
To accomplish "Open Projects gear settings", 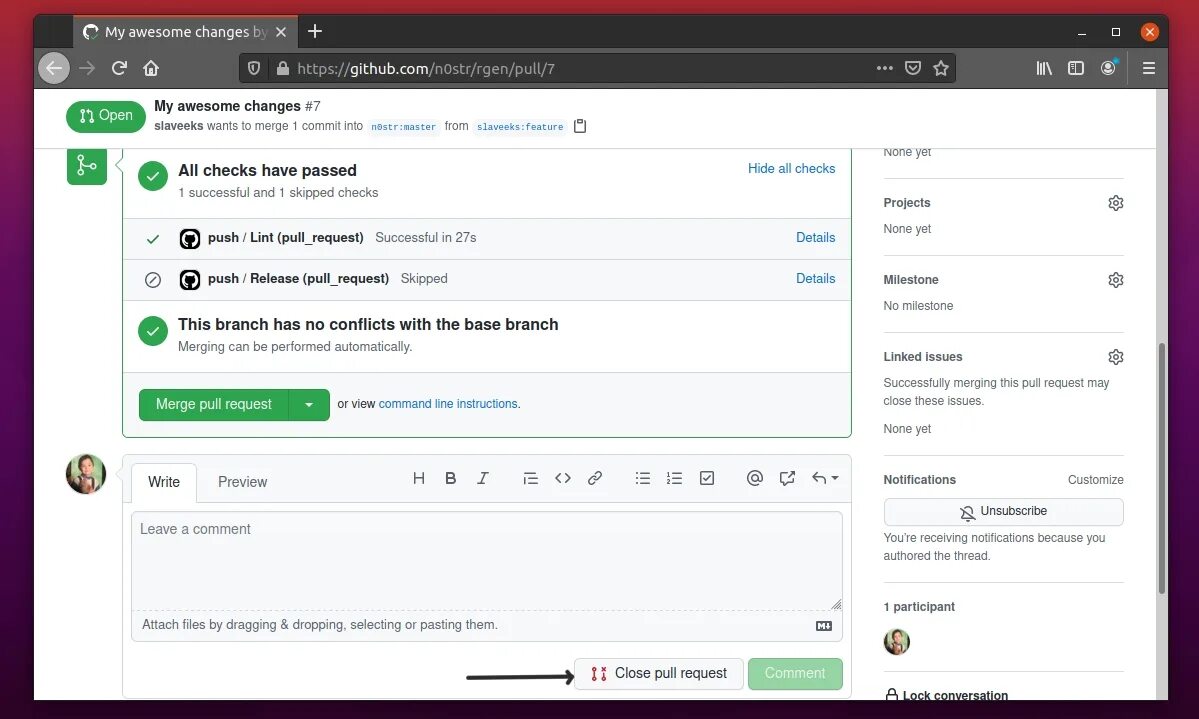I will click(x=1116, y=203).
